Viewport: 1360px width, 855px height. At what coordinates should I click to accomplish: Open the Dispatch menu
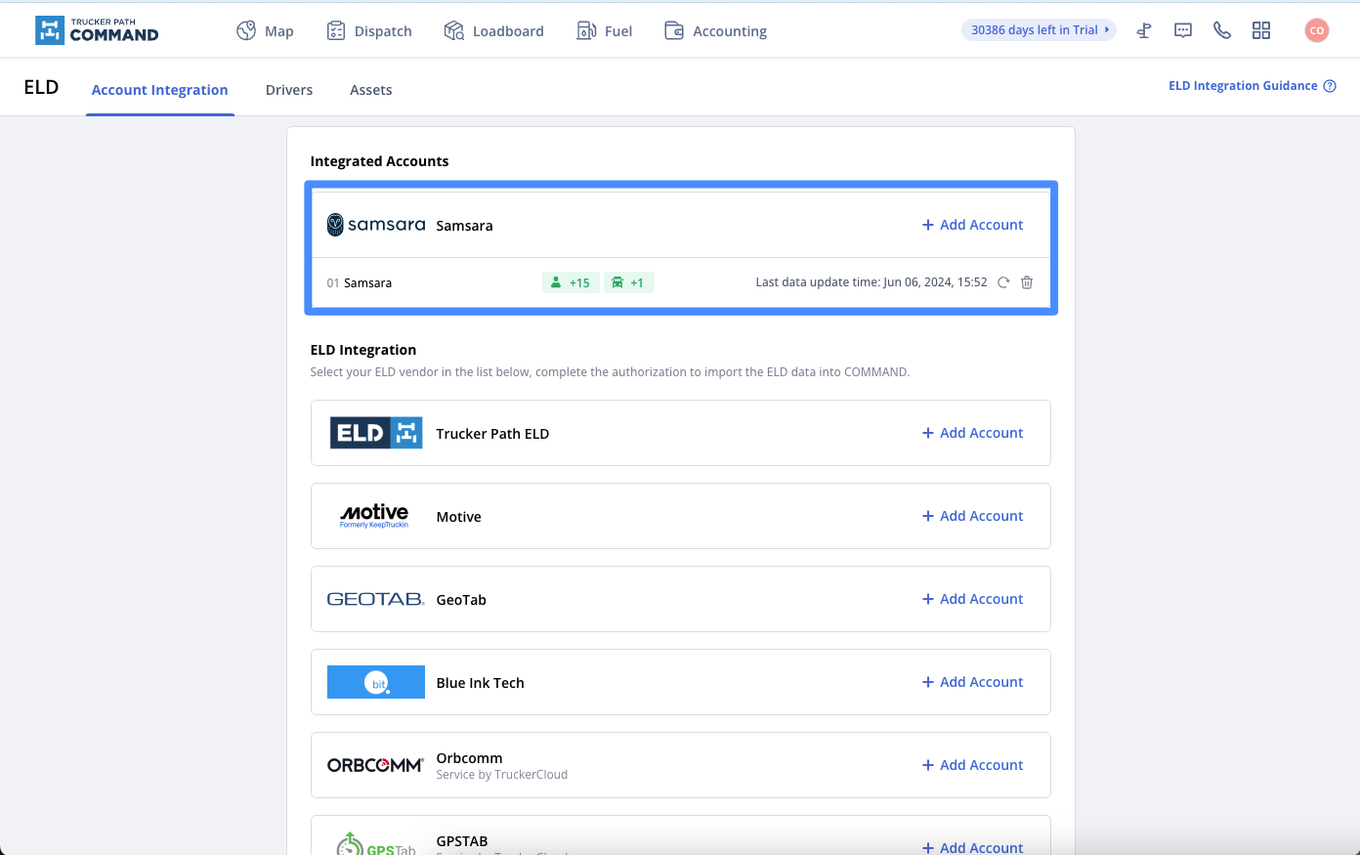369,31
